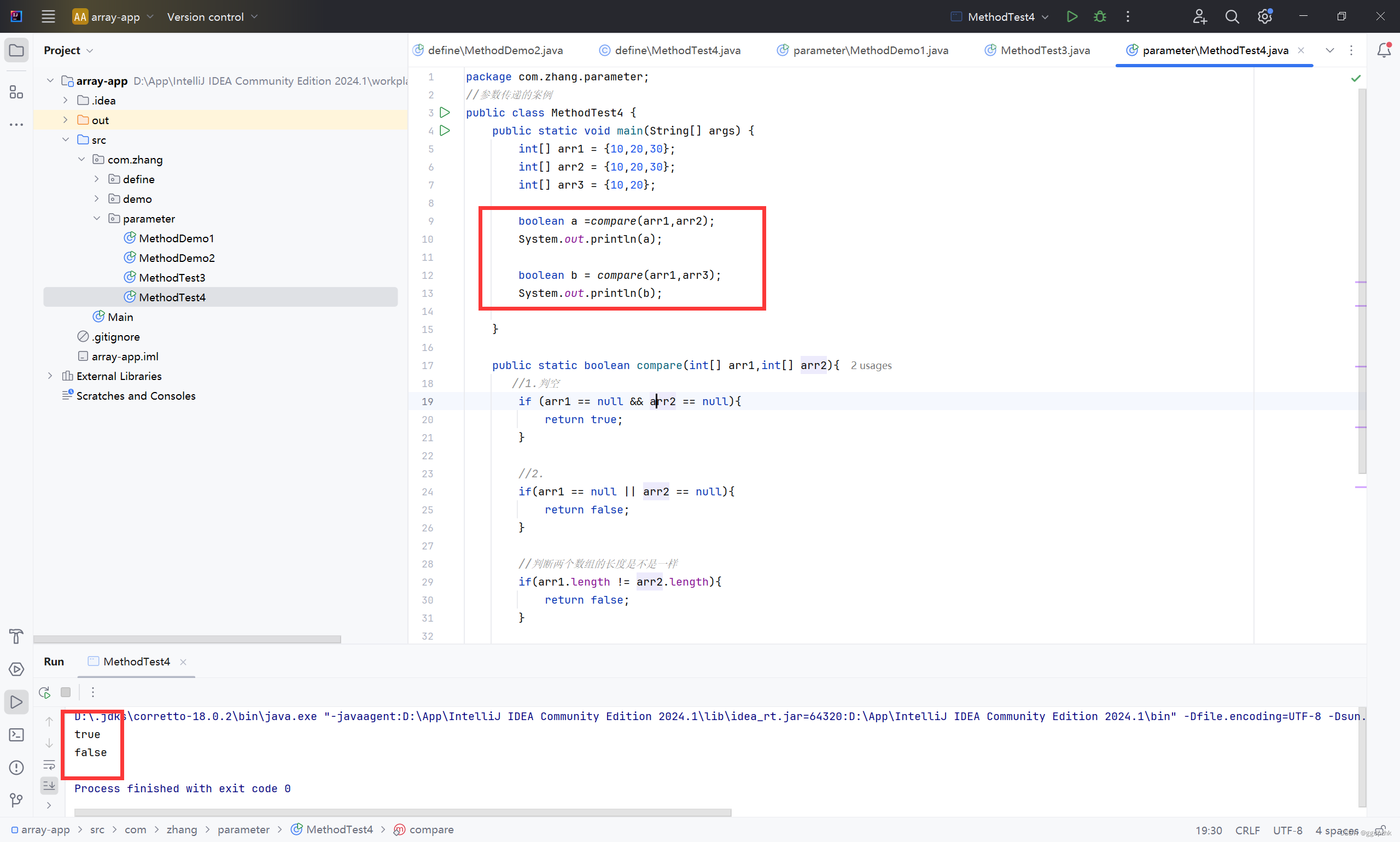Click '2 usages' hint for compare
This screenshot has height=842, width=1400.
pos(871,365)
